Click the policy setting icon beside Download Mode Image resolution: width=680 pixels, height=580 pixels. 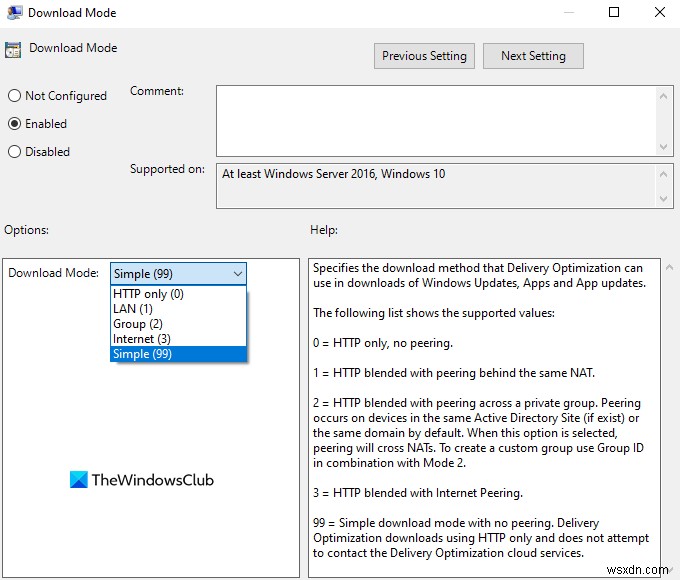13,50
